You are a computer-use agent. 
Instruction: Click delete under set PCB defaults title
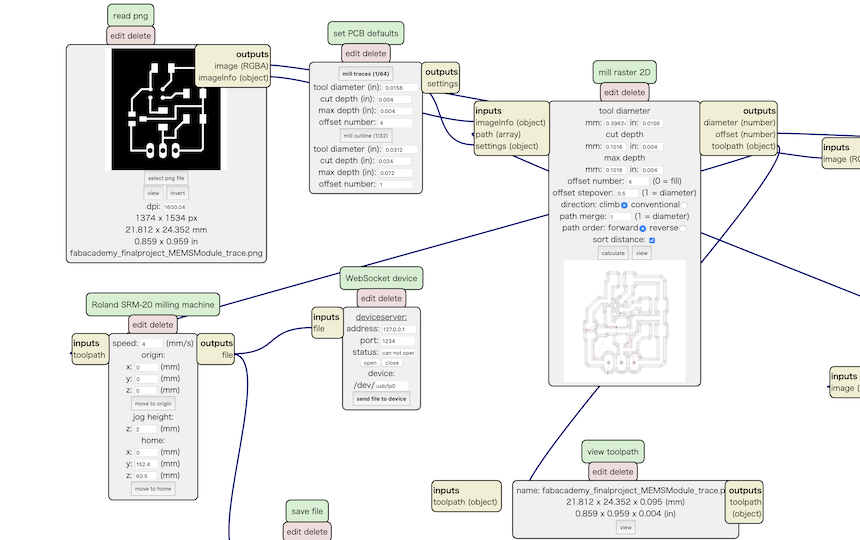coord(374,53)
